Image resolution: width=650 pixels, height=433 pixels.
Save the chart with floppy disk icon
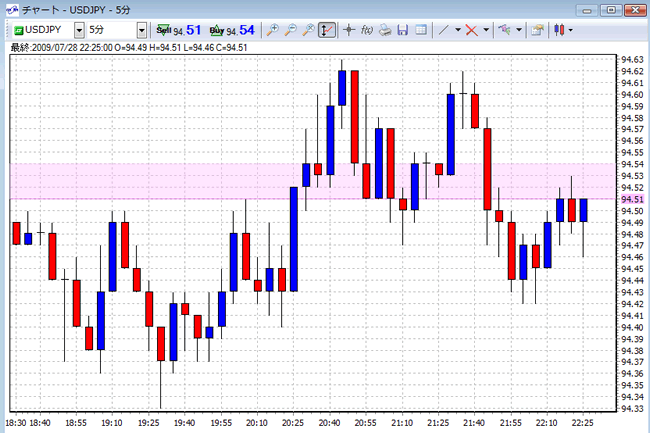[403, 30]
